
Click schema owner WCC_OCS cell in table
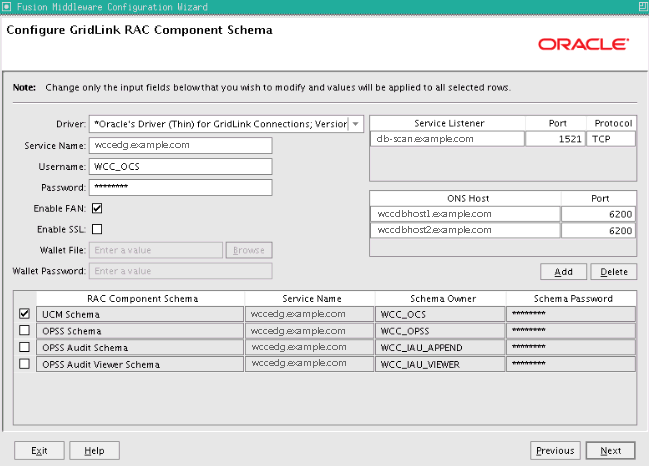pyautogui.click(x=440, y=314)
